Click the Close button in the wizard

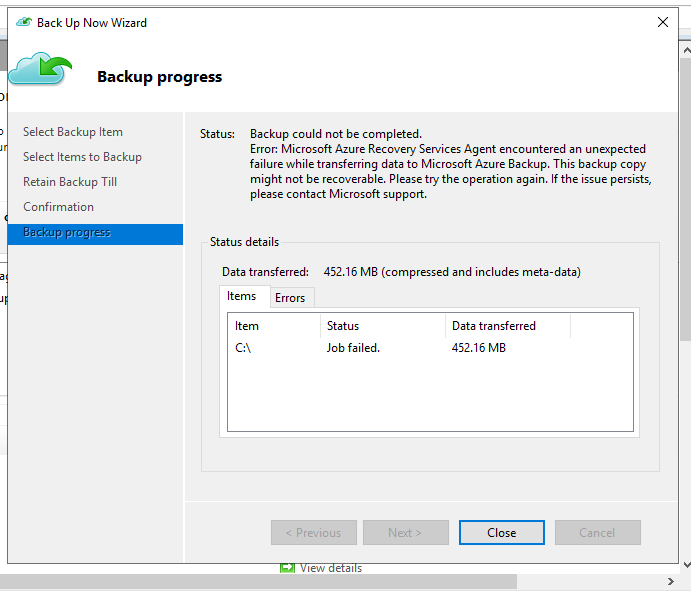tap(502, 532)
